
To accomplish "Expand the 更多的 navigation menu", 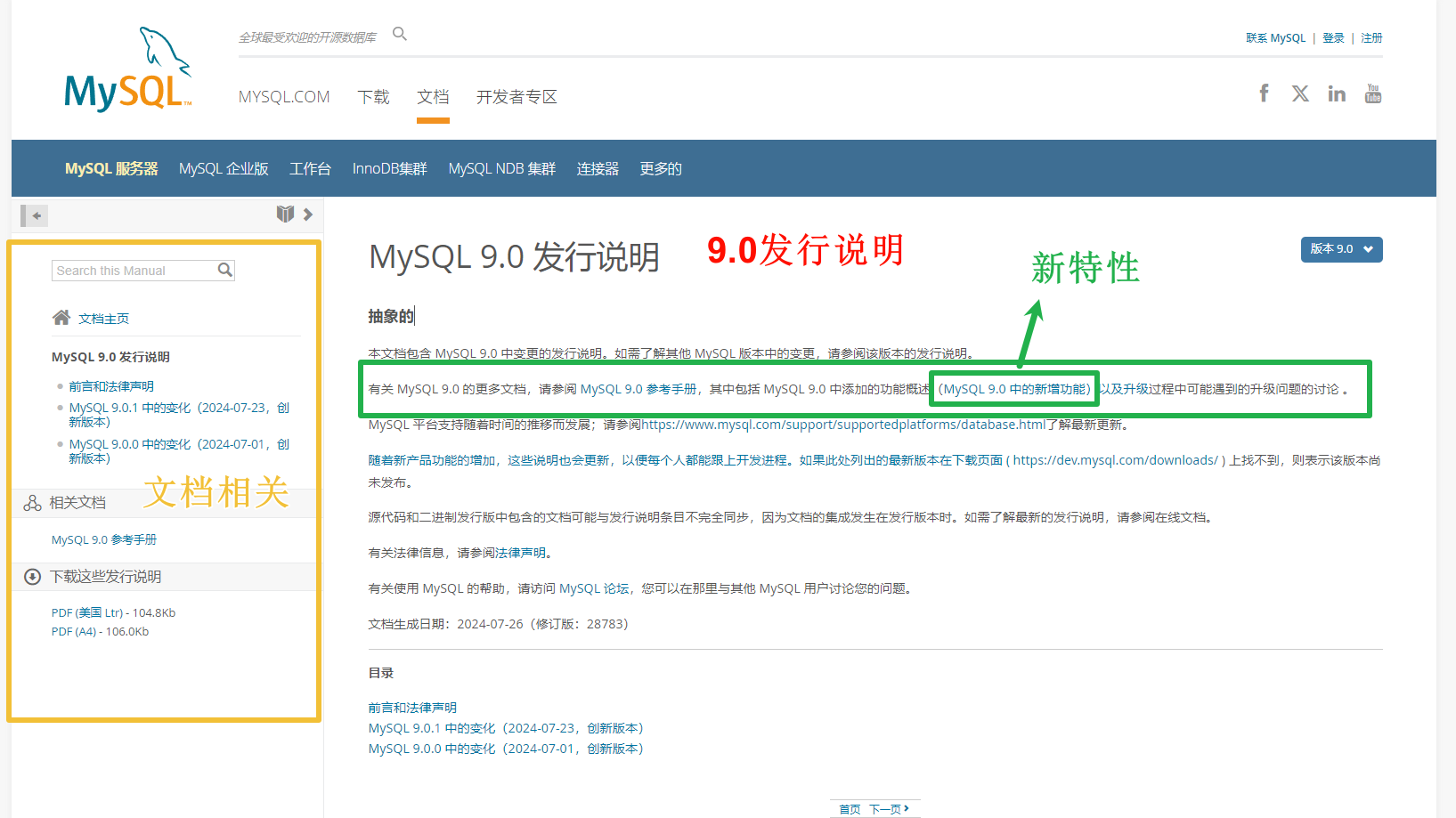I will tap(660, 168).
